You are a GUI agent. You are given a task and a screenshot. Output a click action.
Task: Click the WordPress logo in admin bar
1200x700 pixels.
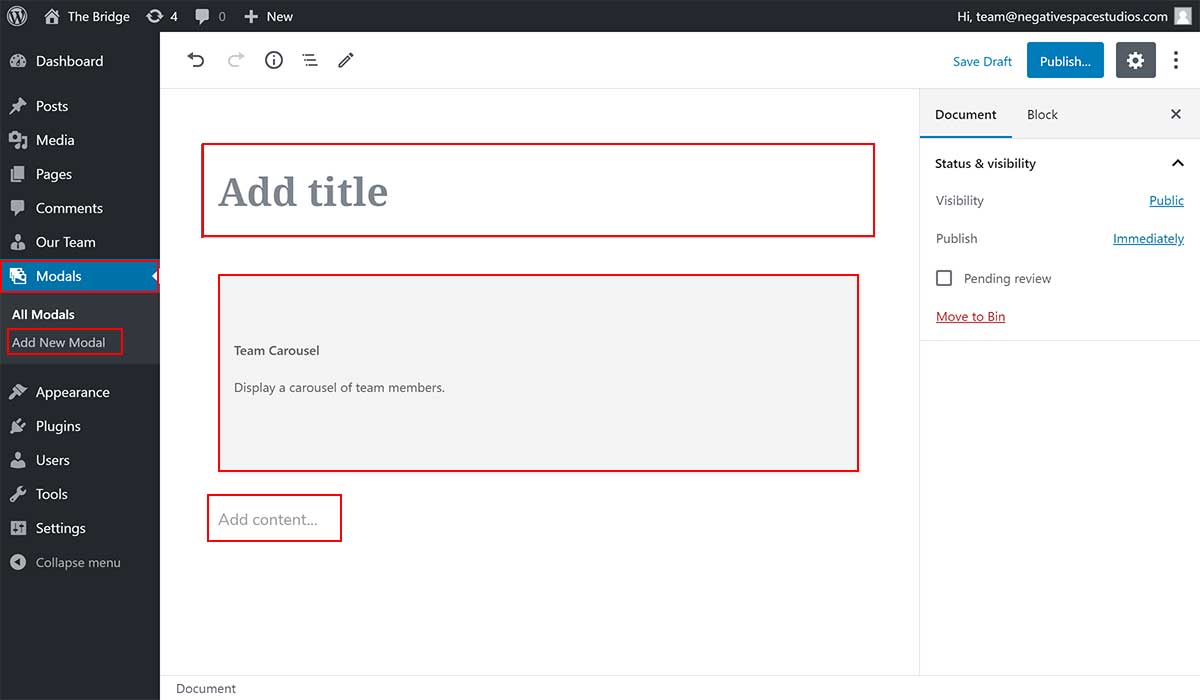[17, 16]
